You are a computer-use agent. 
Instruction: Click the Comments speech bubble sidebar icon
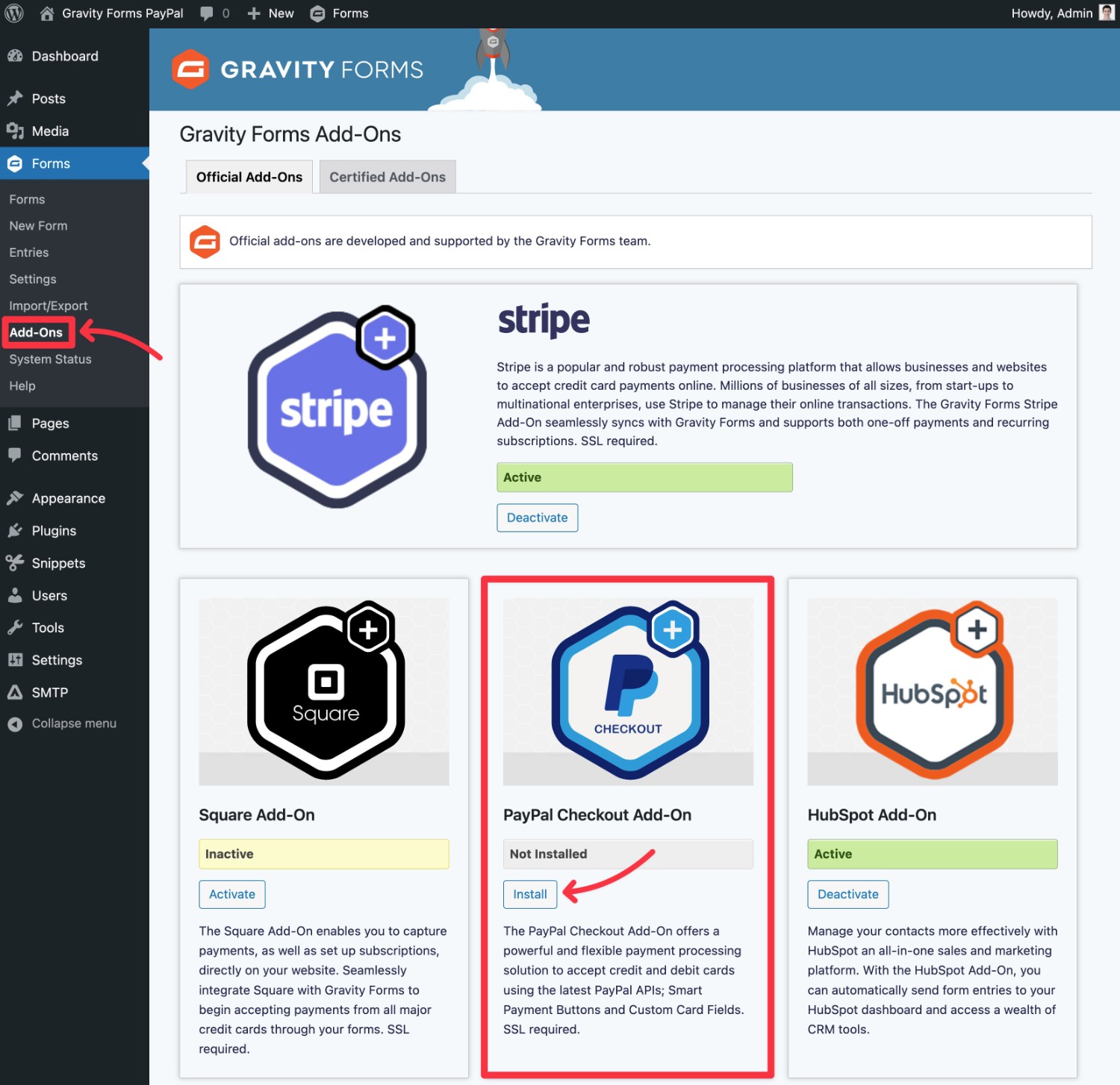[x=15, y=455]
